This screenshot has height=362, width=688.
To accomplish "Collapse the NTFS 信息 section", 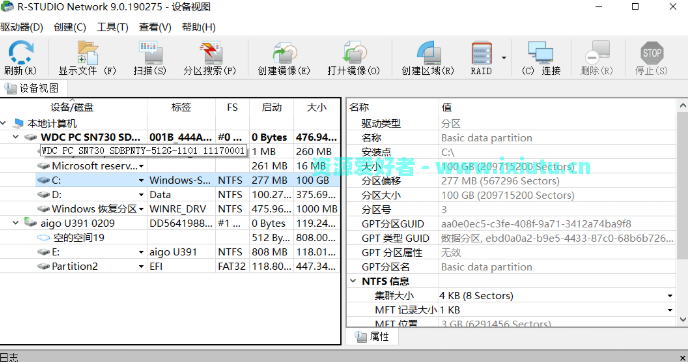I will point(353,281).
